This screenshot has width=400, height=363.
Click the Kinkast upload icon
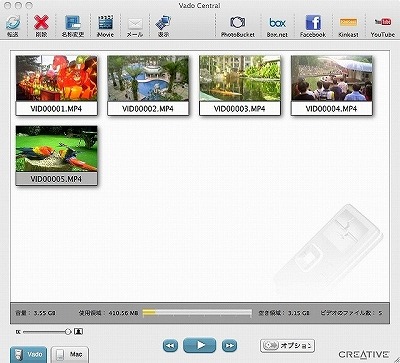pyautogui.click(x=348, y=23)
